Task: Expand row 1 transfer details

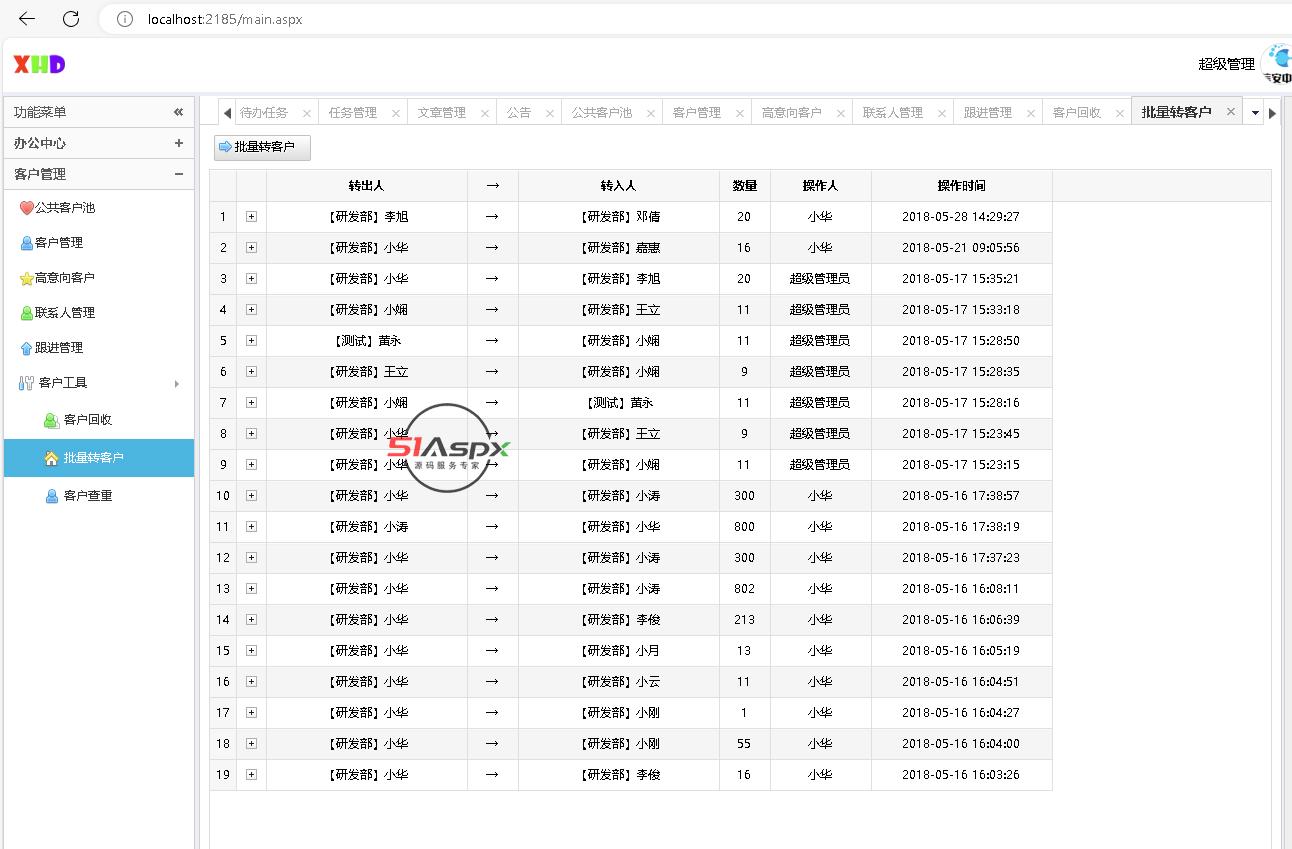Action: pyautogui.click(x=251, y=217)
